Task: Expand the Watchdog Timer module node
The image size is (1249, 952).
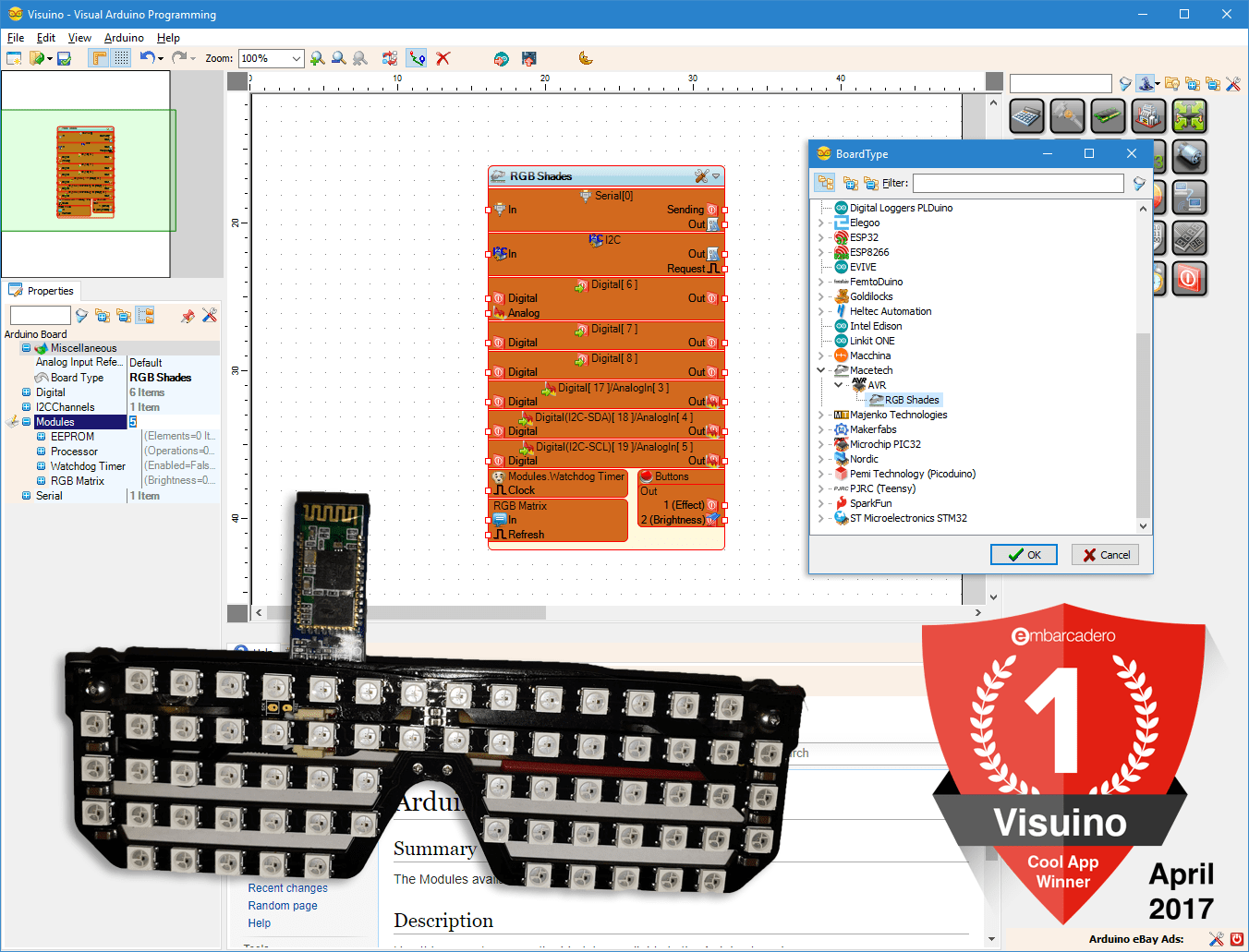Action: 41,466
